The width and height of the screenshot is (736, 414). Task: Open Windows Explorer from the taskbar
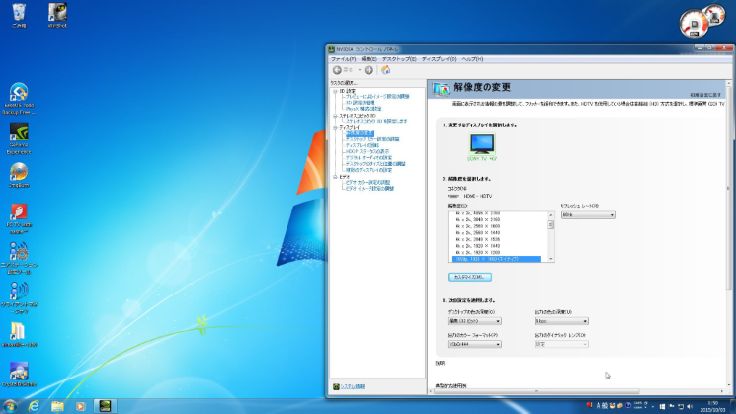coord(57,406)
